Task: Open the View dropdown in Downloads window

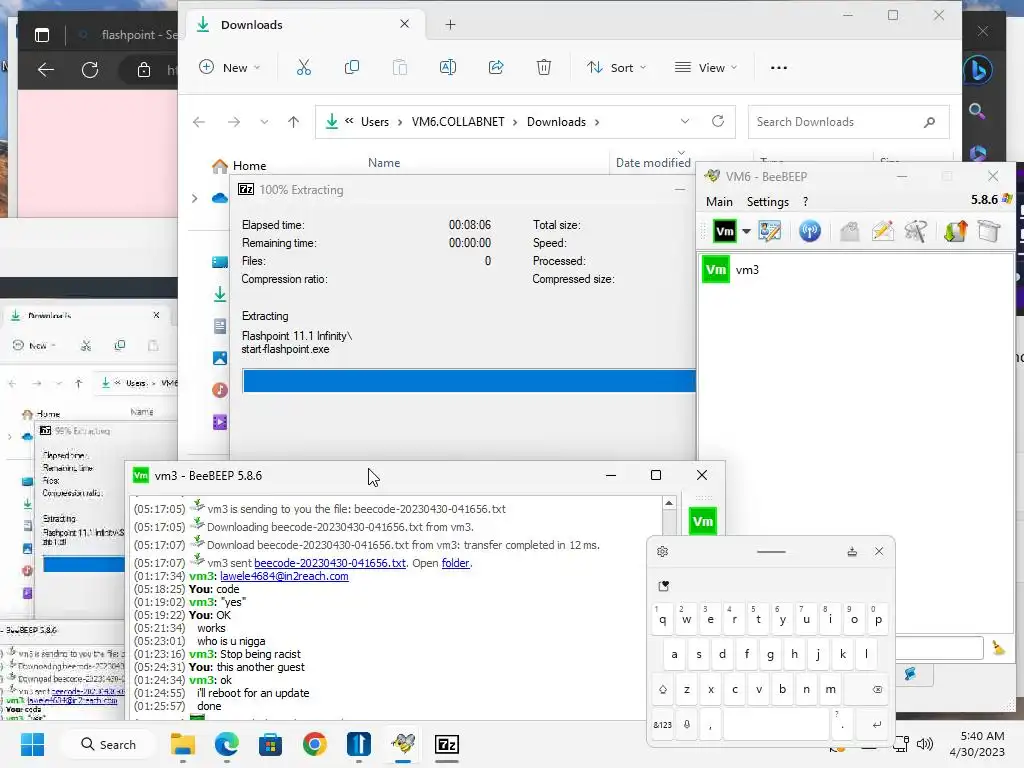Action: (x=706, y=67)
